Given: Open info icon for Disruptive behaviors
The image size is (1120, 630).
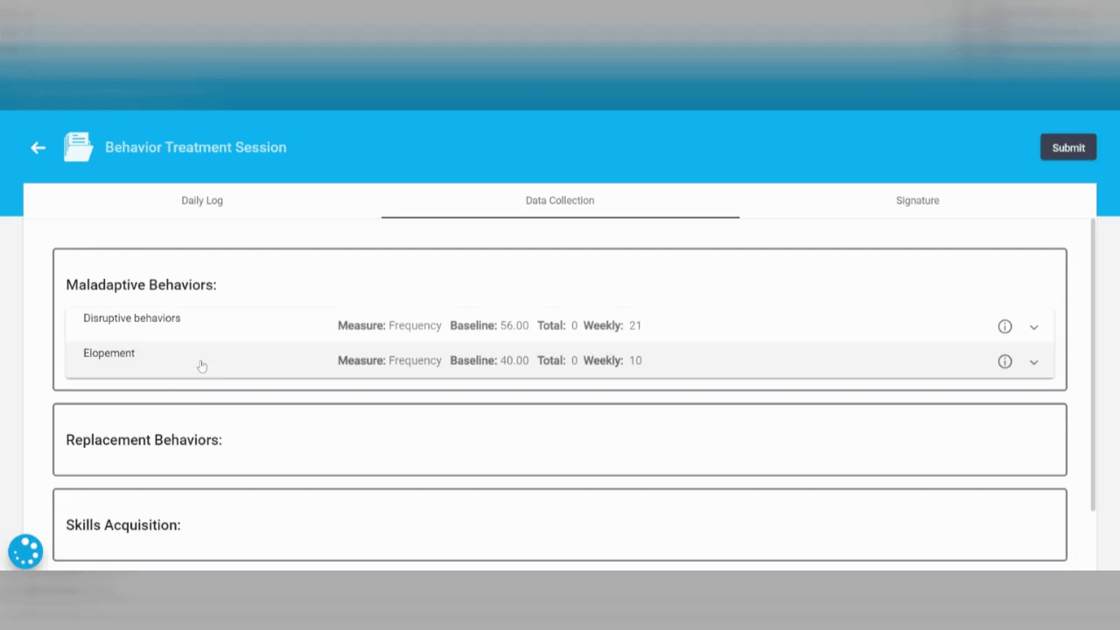Looking at the screenshot, I should pyautogui.click(x=1004, y=326).
